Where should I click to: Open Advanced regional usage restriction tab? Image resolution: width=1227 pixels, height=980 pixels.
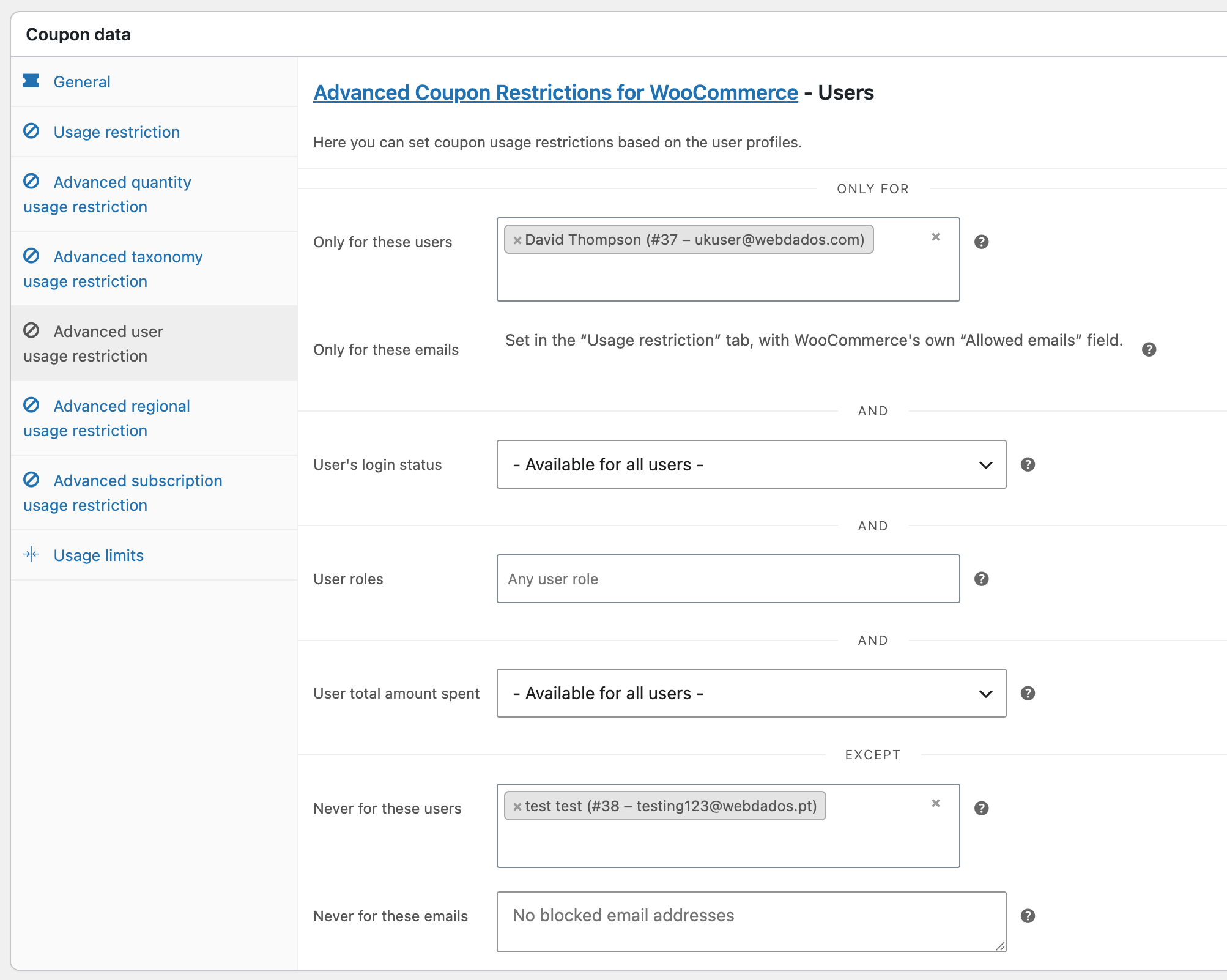coord(154,418)
